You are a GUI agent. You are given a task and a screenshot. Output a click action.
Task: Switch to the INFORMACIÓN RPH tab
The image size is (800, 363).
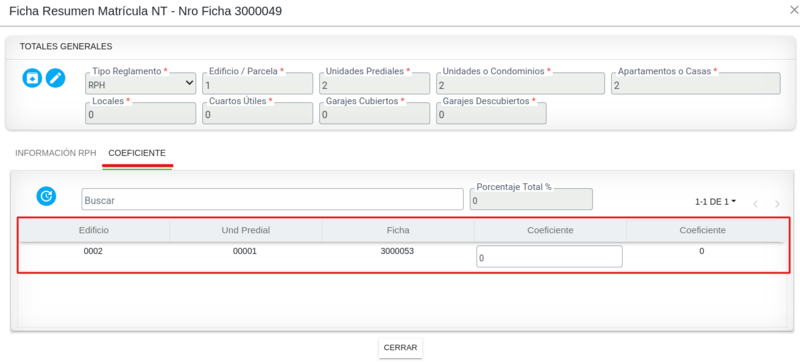point(56,153)
